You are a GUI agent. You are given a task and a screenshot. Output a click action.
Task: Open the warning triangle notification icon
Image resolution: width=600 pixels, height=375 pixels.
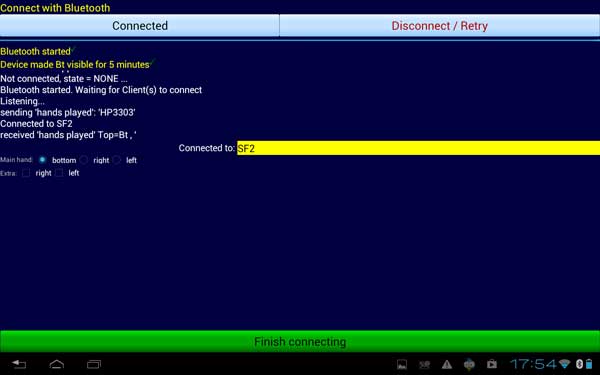pos(447,364)
